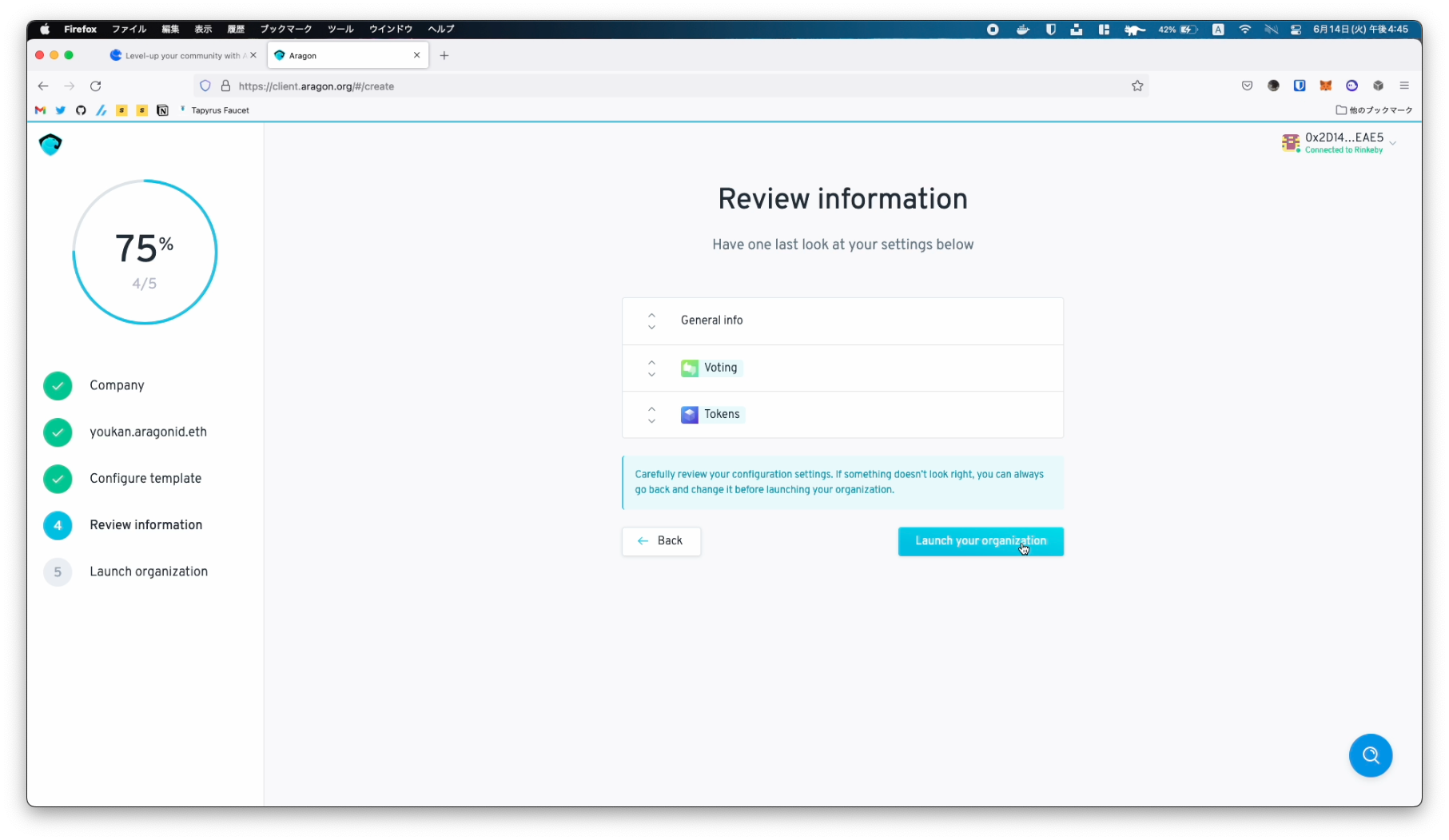Click the Aragon eagle logo in sidebar
The image size is (1449, 840).
(x=50, y=145)
